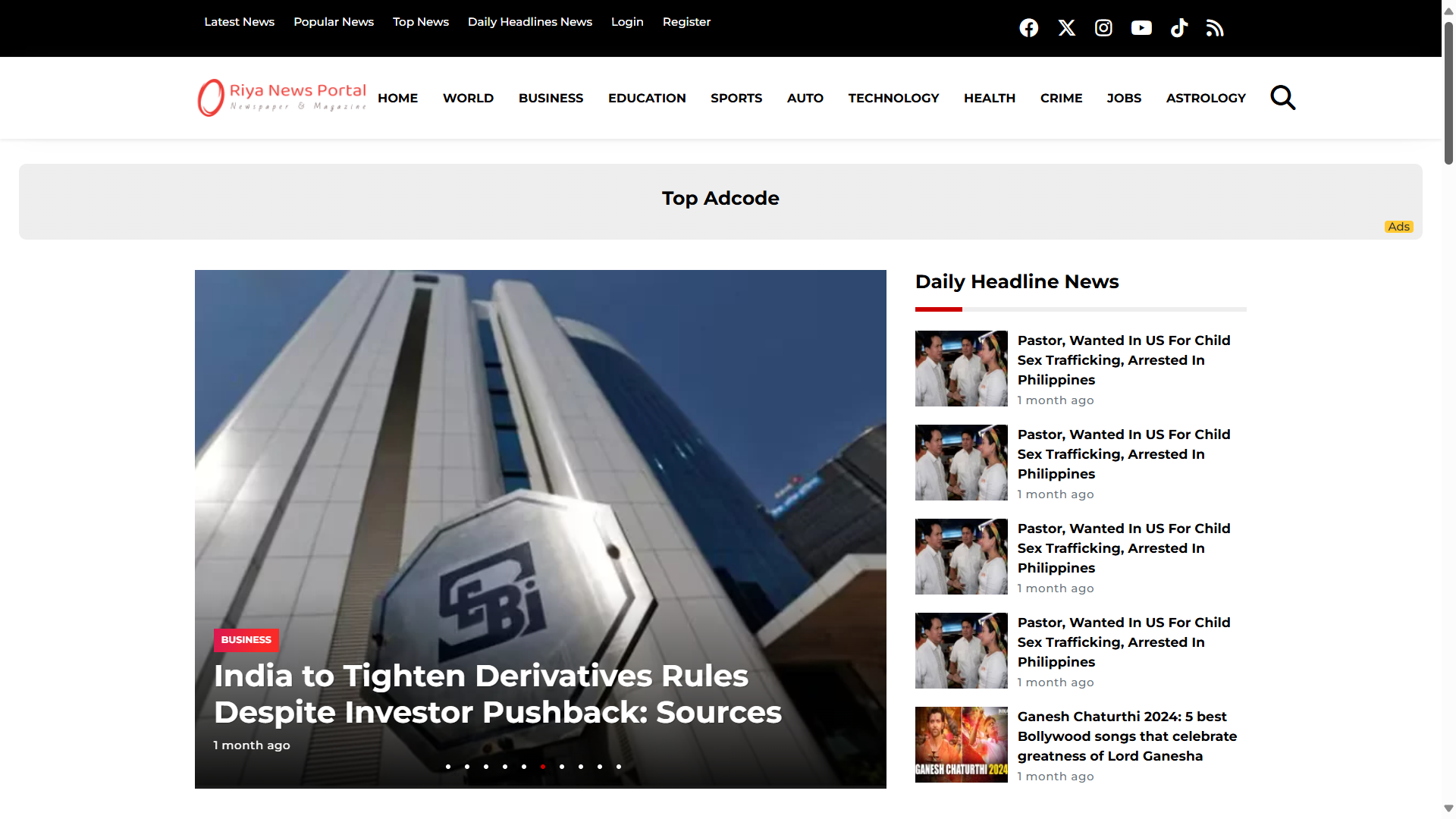Open the TikTok icon link

(1178, 28)
